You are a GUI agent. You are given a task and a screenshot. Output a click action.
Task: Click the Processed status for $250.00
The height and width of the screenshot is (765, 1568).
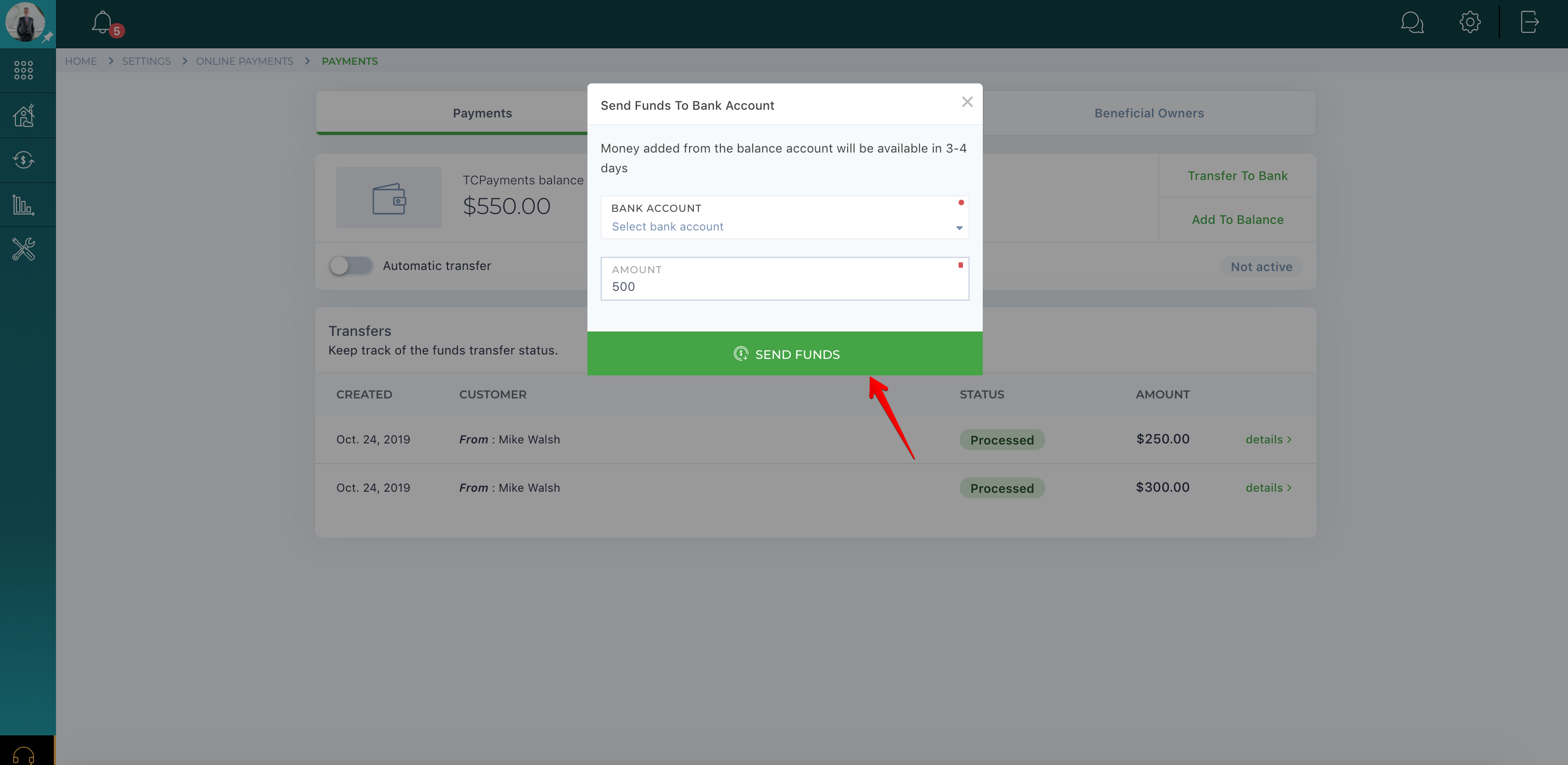coord(1001,440)
